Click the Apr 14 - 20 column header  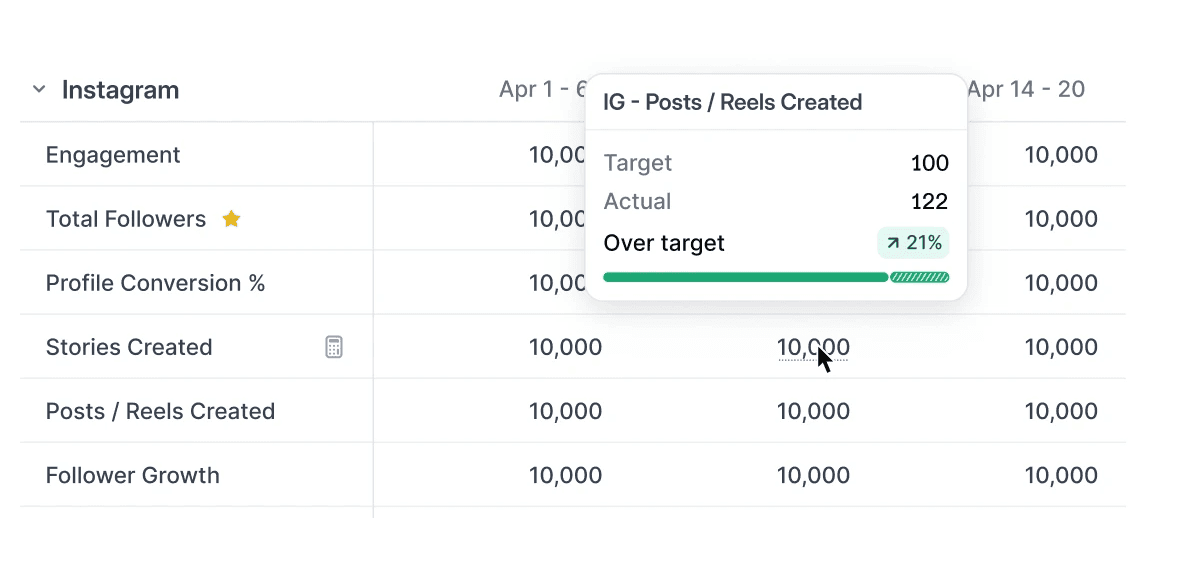(x=1026, y=90)
